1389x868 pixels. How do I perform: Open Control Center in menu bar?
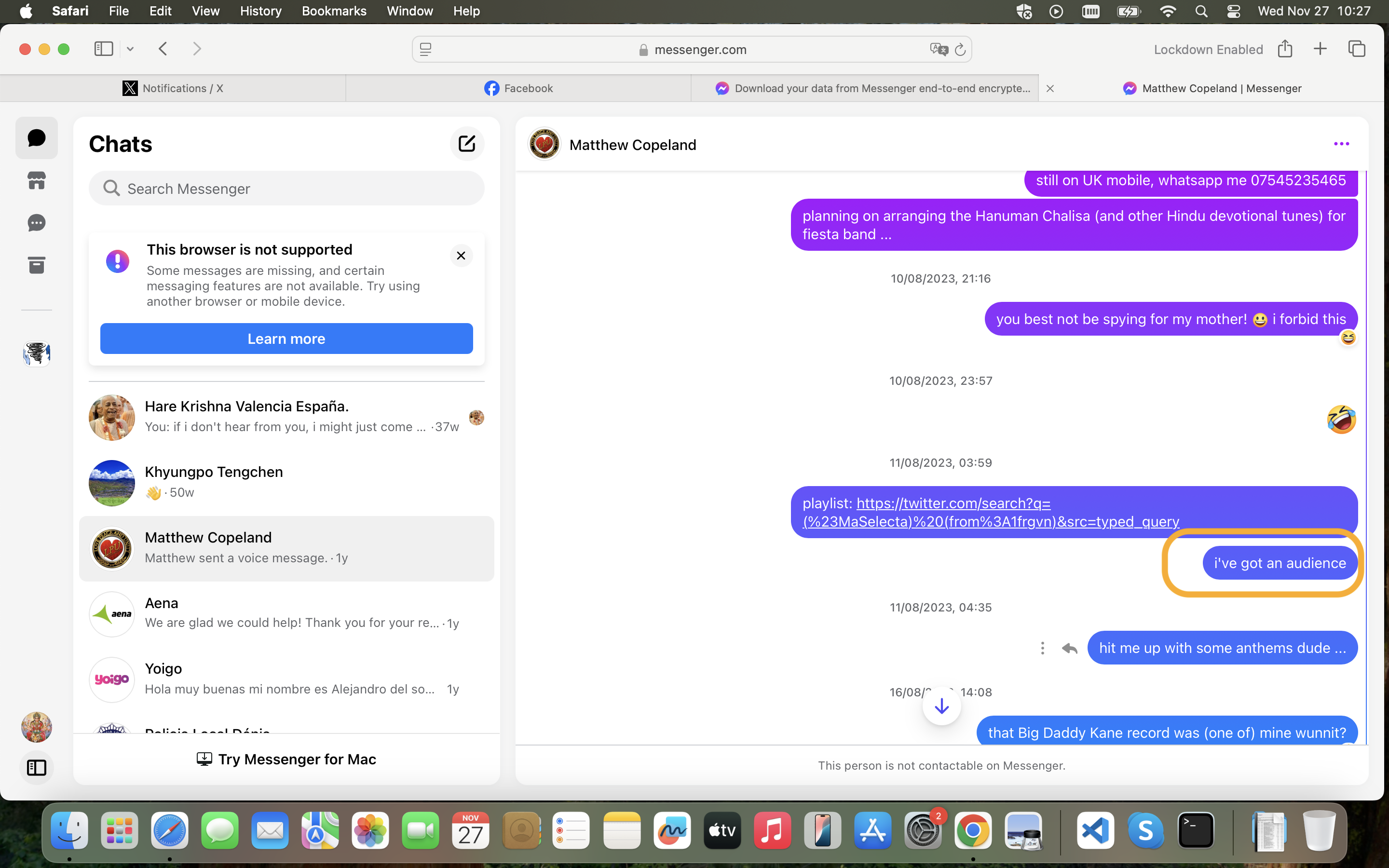[1233, 11]
